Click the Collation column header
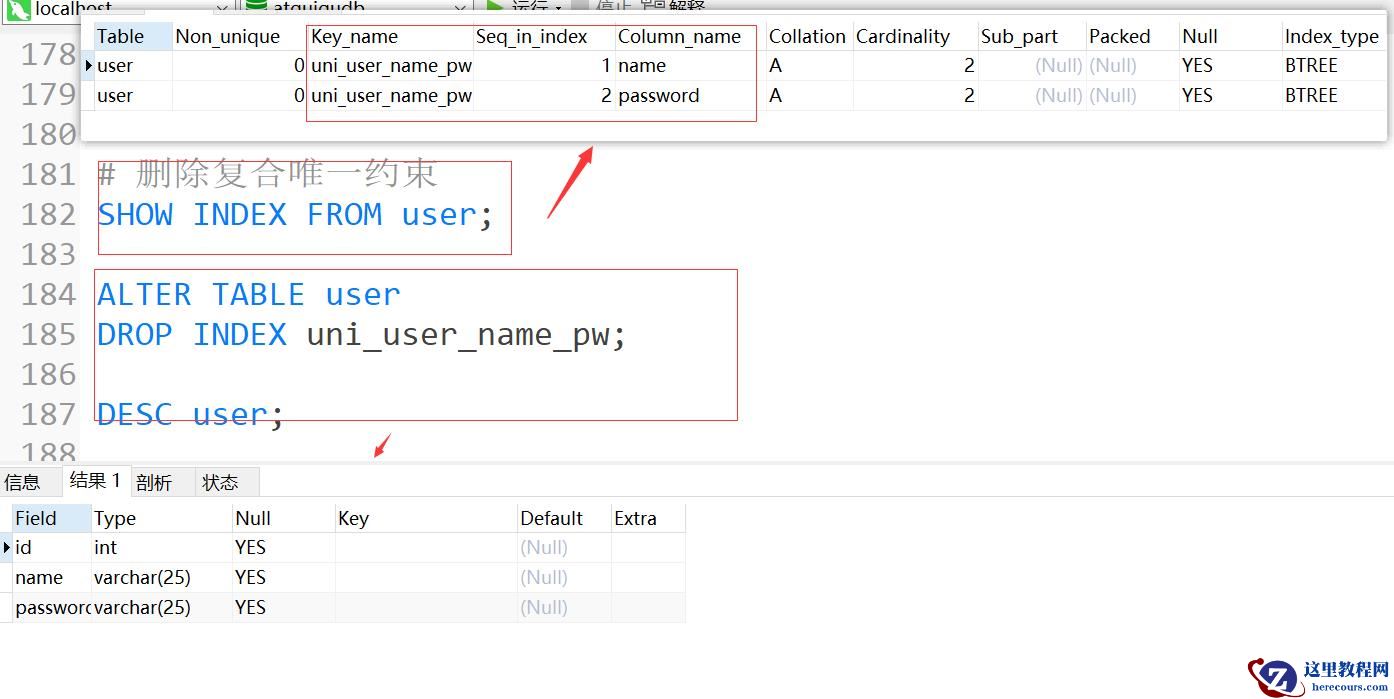Image resolution: width=1394 pixels, height=699 pixels. click(x=809, y=36)
